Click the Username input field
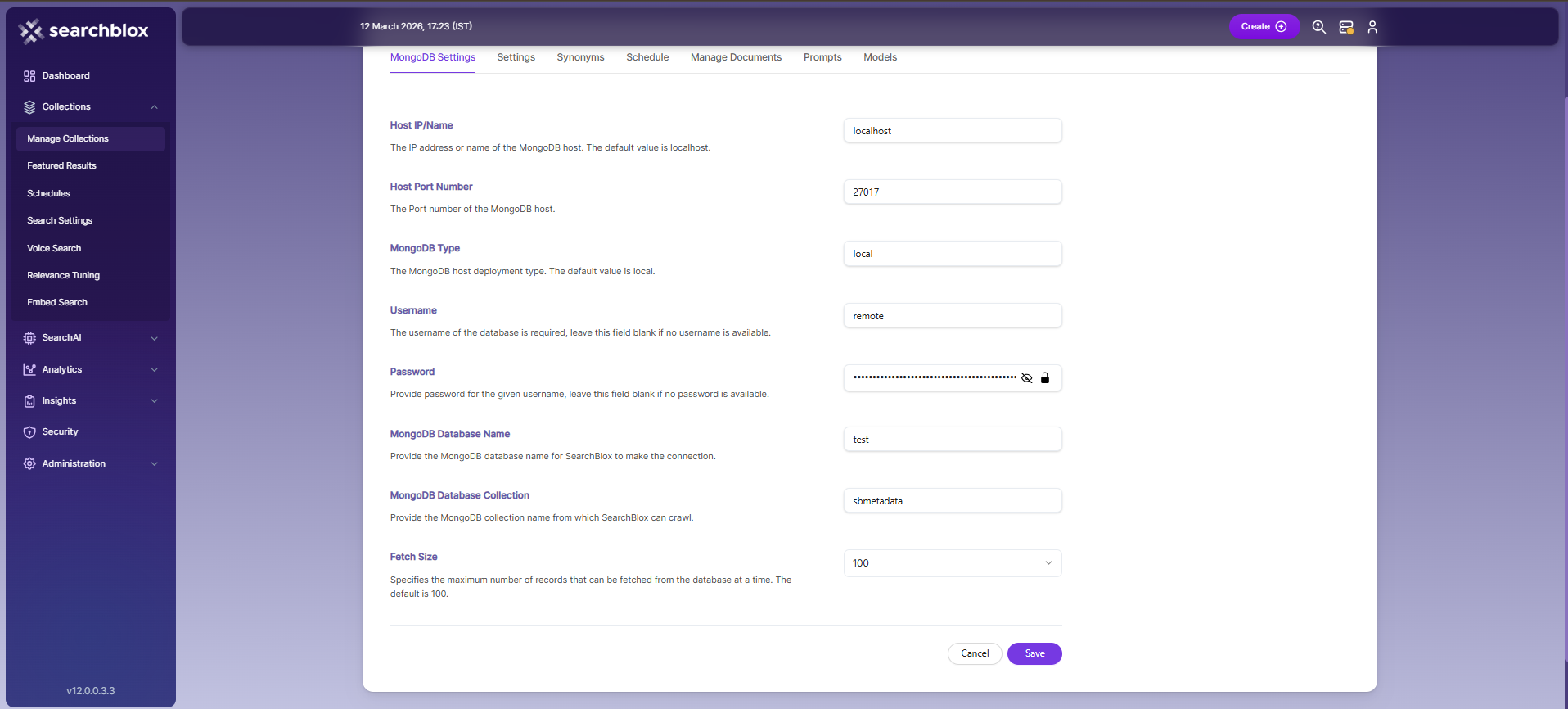 (953, 316)
